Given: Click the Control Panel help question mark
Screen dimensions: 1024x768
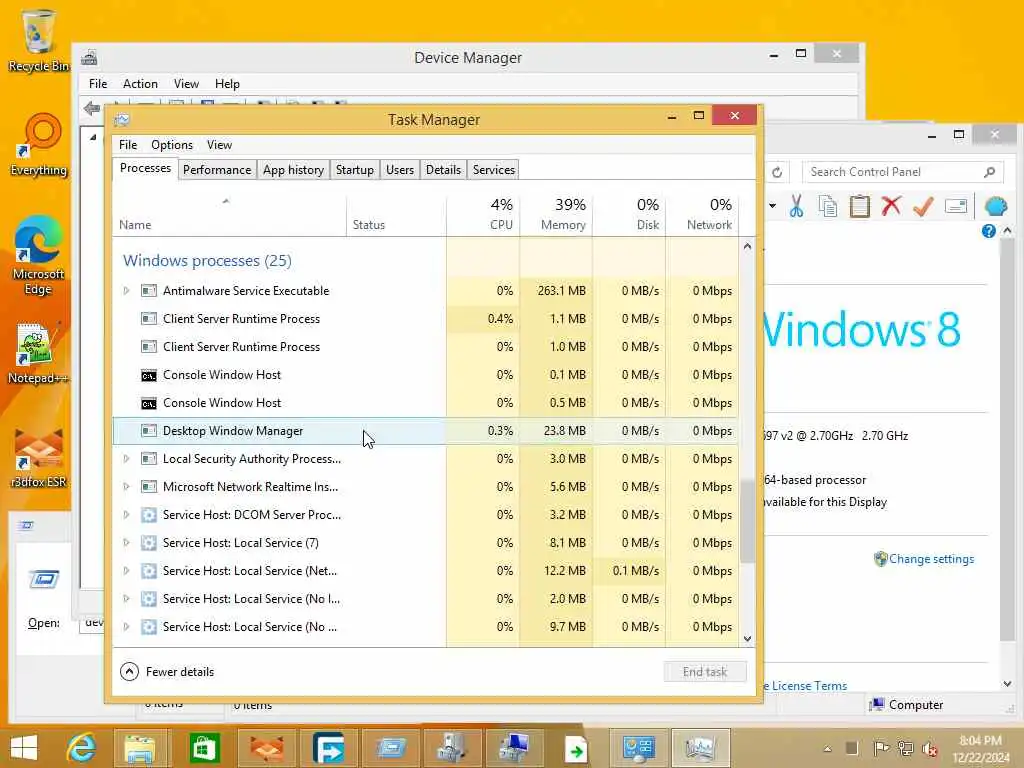Looking at the screenshot, I should click(x=988, y=231).
